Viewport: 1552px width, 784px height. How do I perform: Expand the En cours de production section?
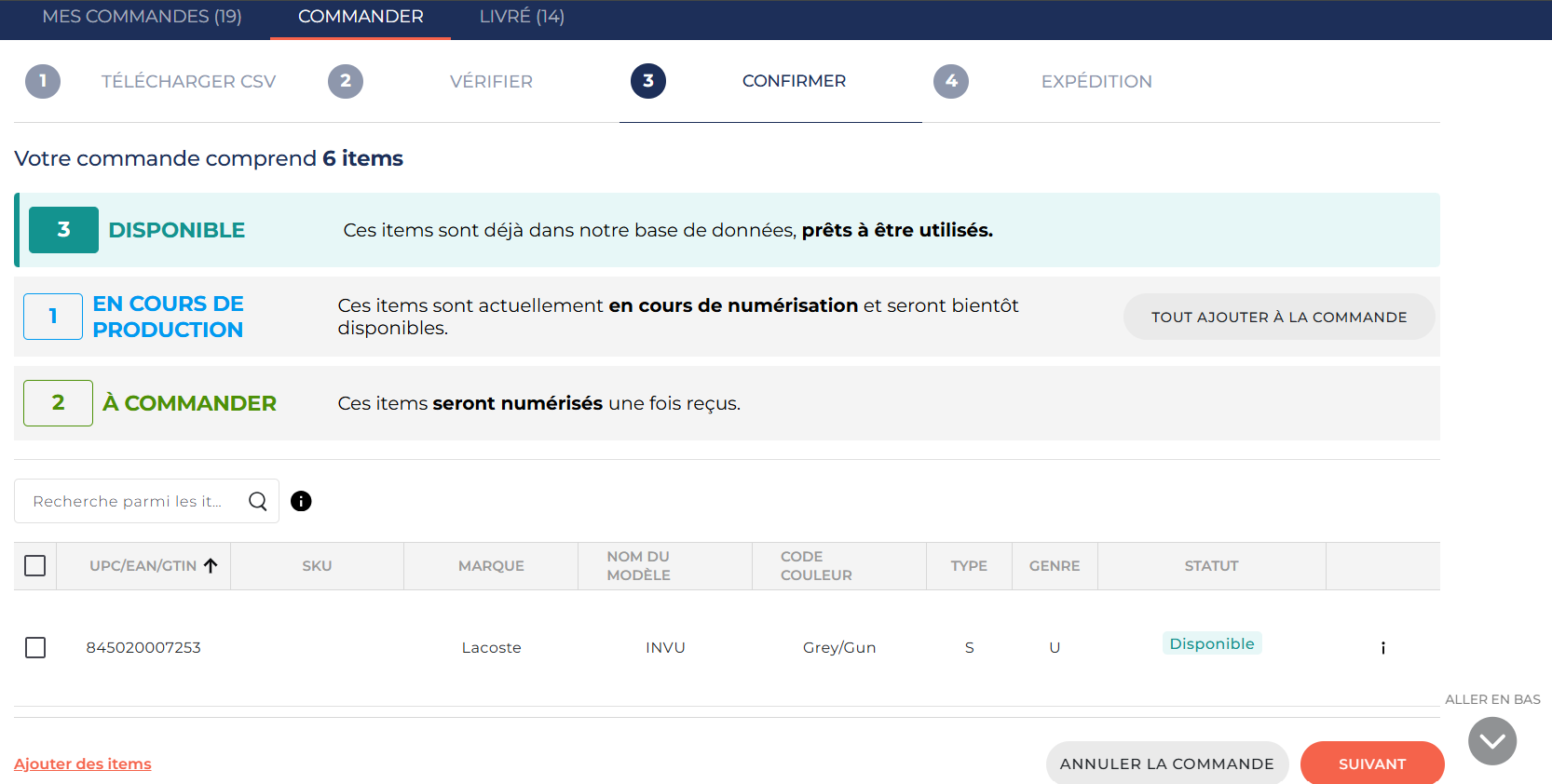168,317
